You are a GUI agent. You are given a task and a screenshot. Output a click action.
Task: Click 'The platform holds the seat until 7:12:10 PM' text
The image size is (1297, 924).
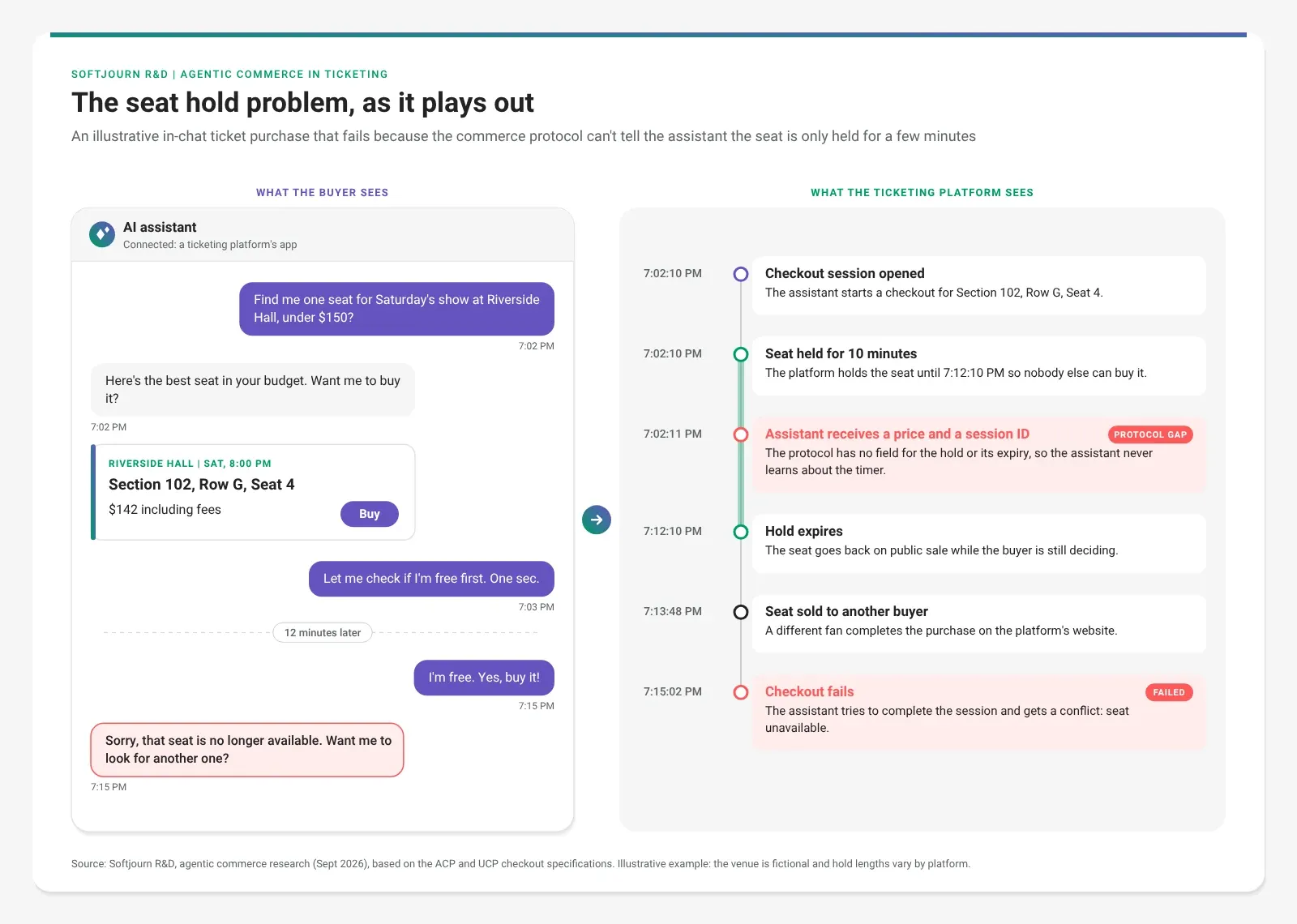956,374
